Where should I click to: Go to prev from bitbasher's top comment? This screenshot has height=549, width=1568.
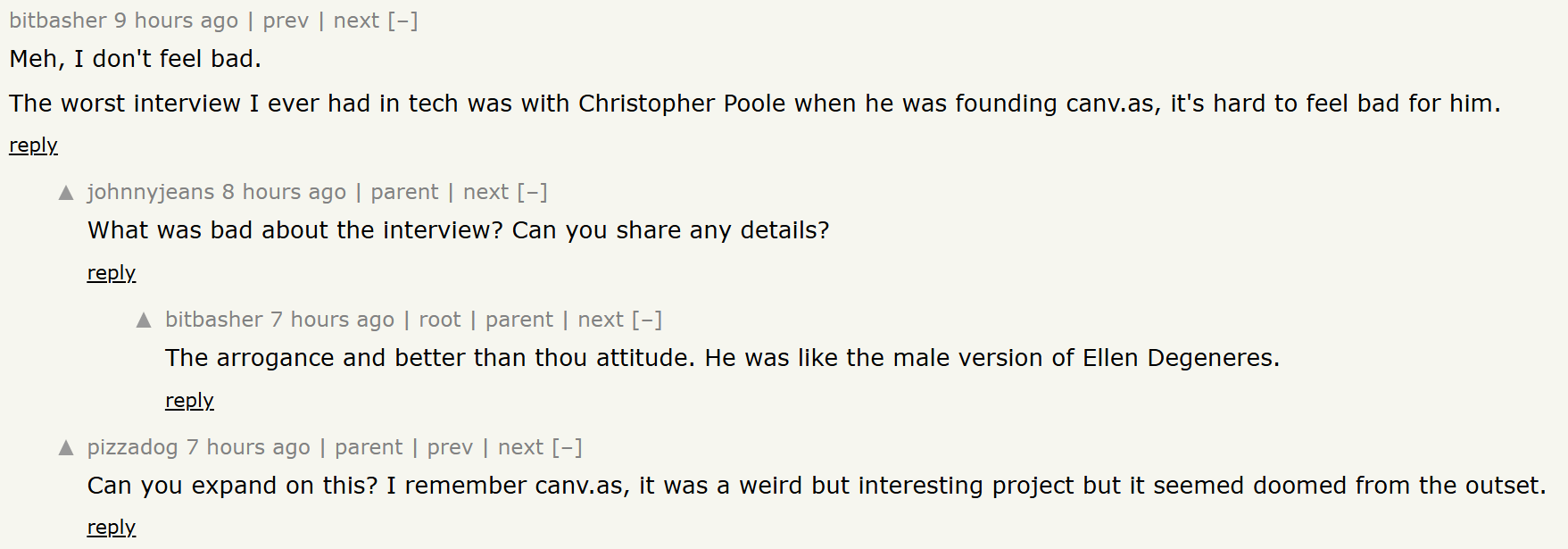click(286, 21)
